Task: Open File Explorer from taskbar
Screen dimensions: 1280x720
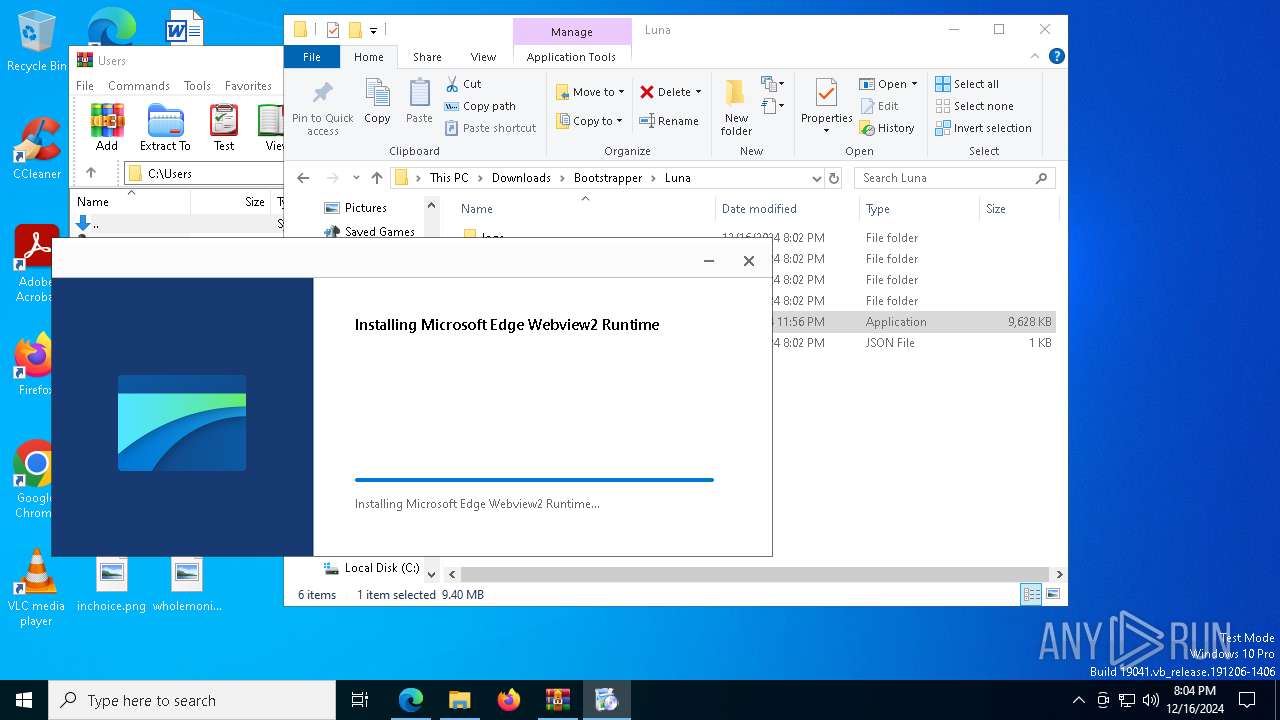Action: tap(460, 700)
